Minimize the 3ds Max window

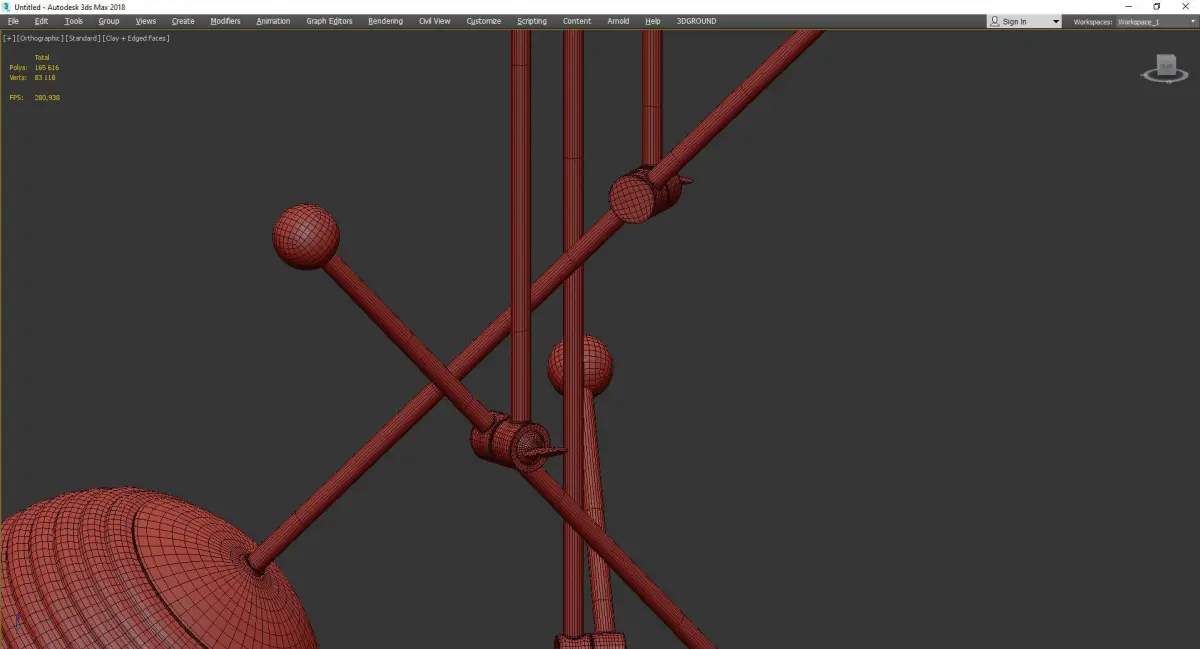point(1129,7)
